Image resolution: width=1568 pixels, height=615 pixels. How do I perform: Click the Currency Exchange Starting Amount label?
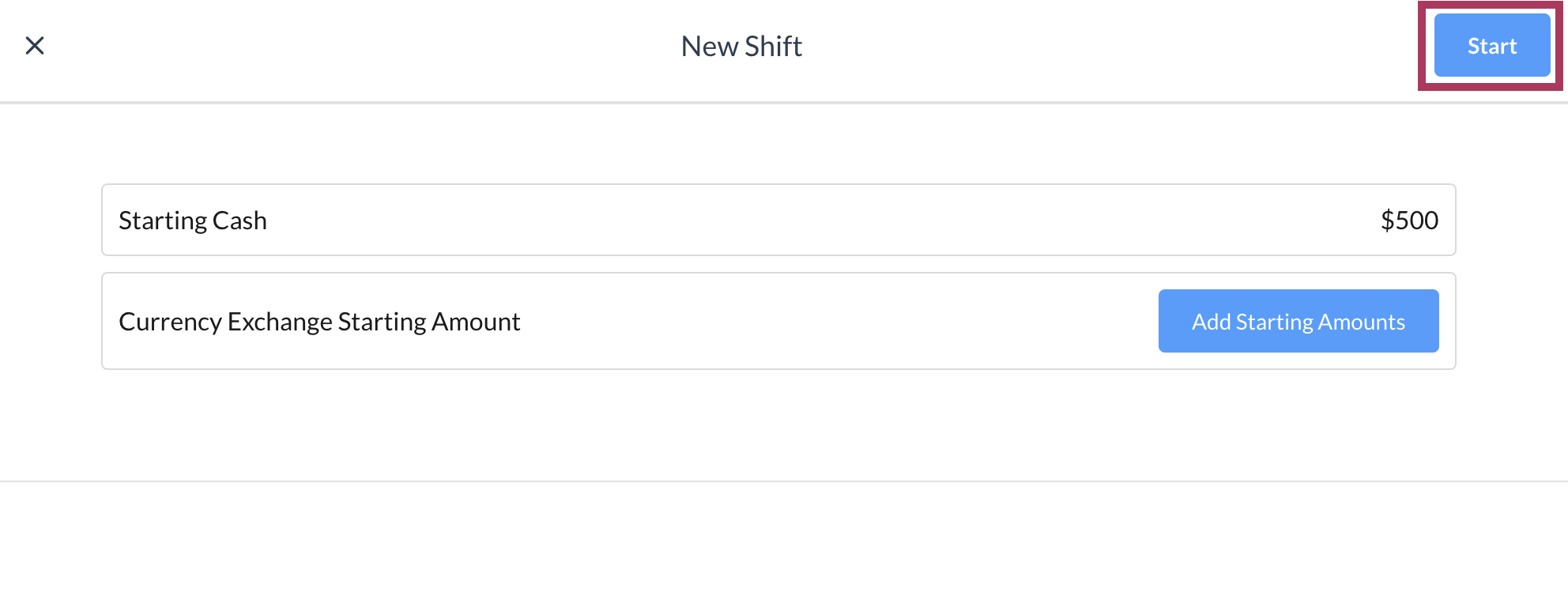(x=319, y=322)
